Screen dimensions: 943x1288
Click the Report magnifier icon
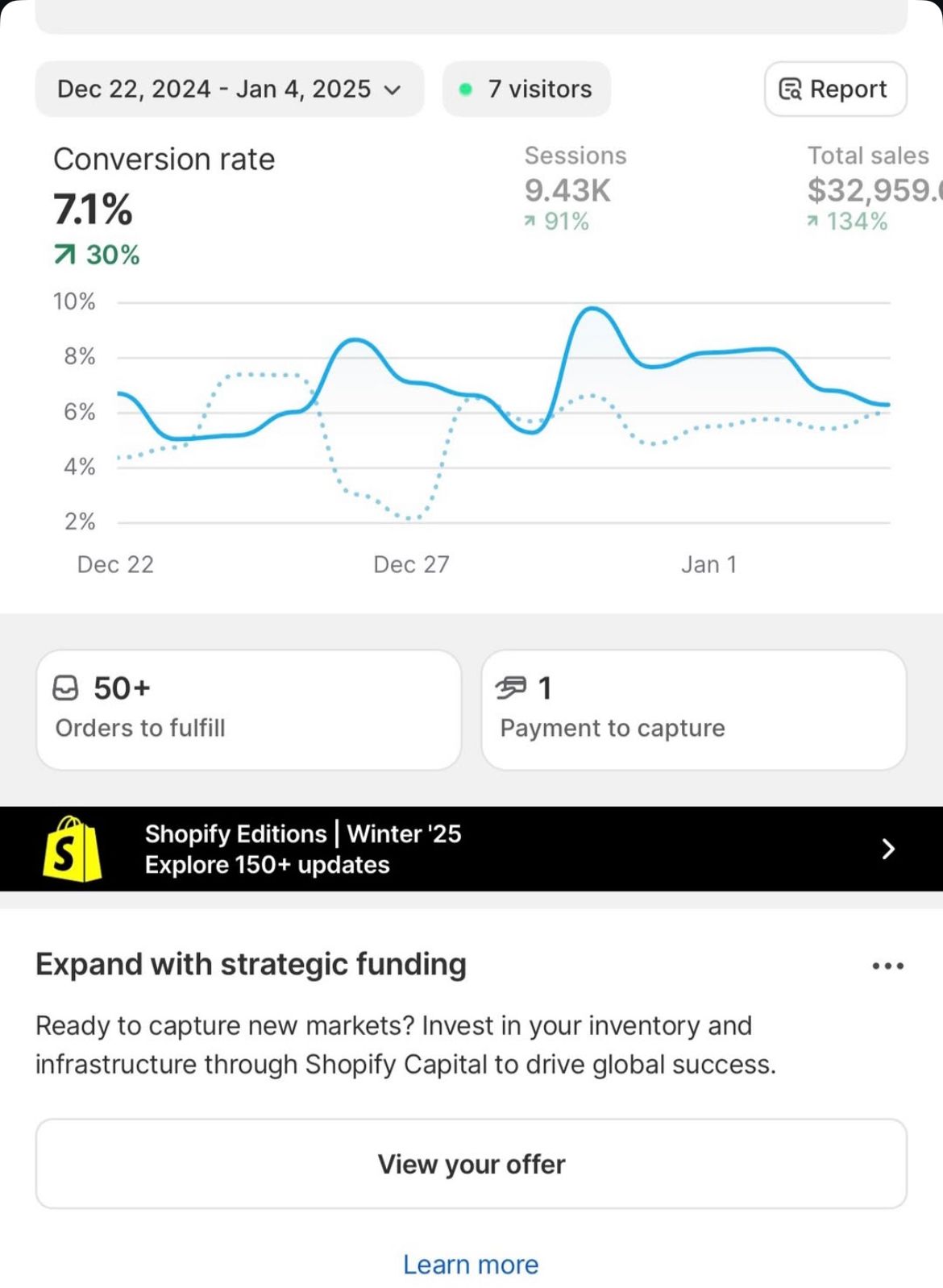[x=790, y=89]
